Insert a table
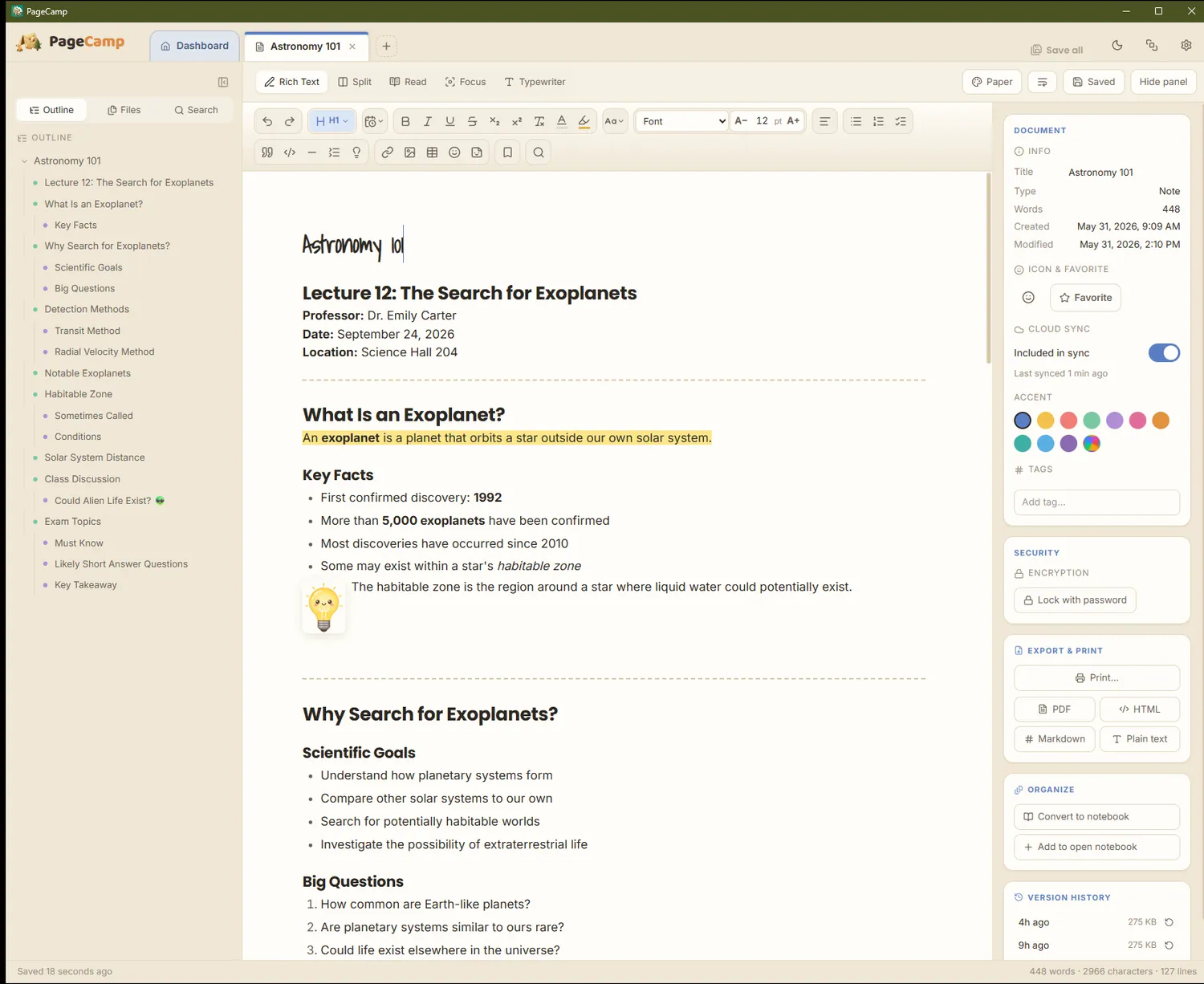 tap(433, 152)
